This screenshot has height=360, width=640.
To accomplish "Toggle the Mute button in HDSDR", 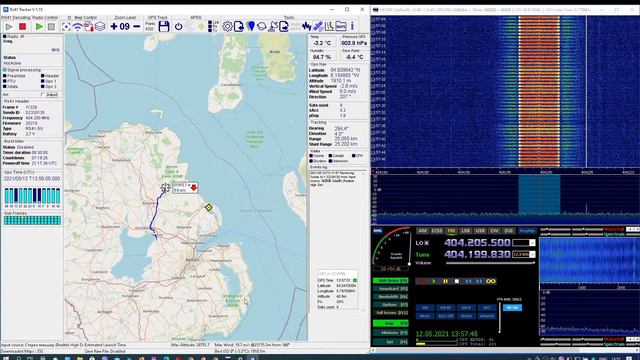I will [425, 316].
